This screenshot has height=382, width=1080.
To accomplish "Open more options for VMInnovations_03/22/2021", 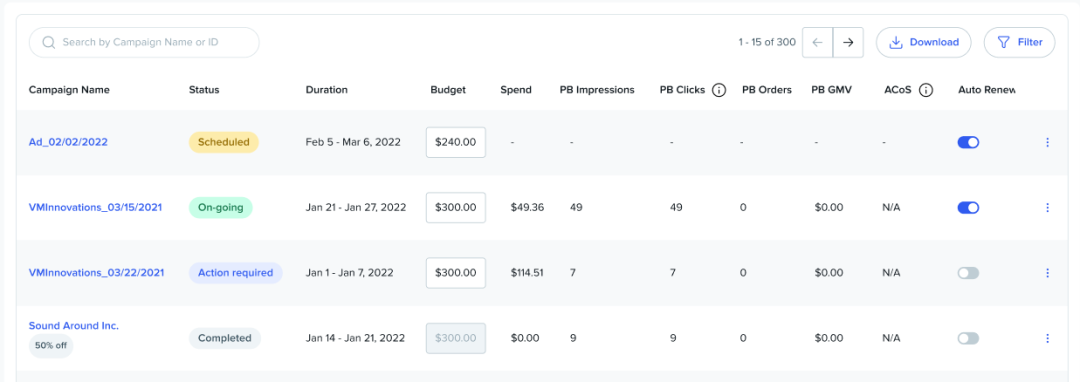I will click(x=1048, y=273).
